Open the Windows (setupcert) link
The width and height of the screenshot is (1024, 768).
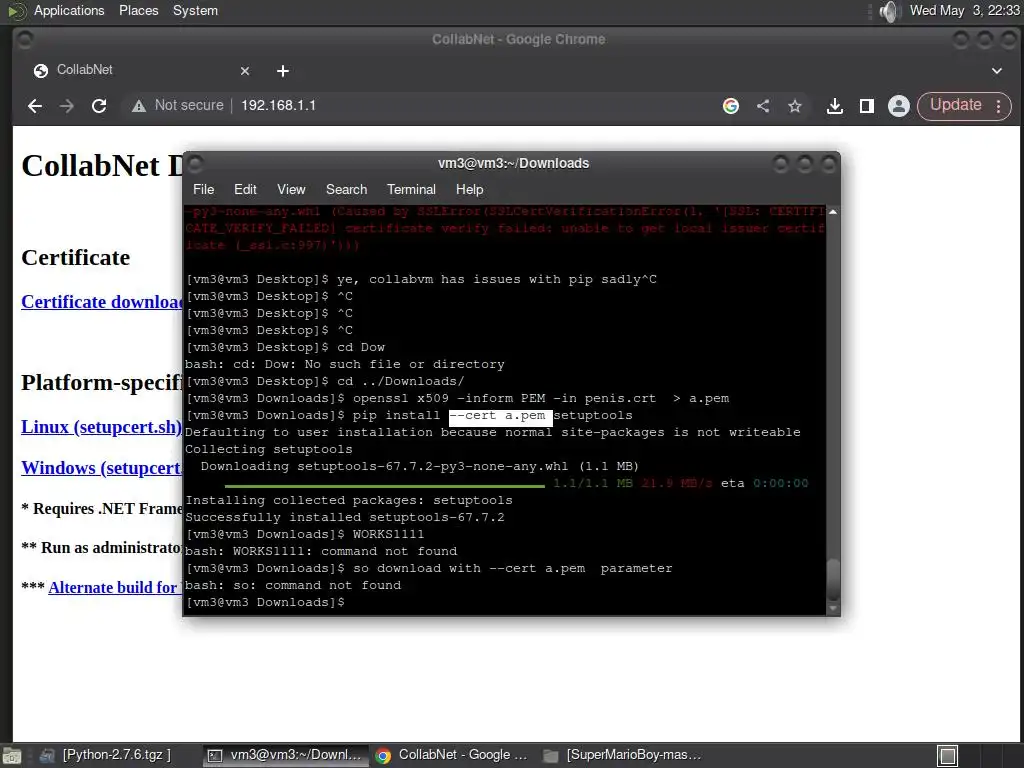[x=102, y=468]
